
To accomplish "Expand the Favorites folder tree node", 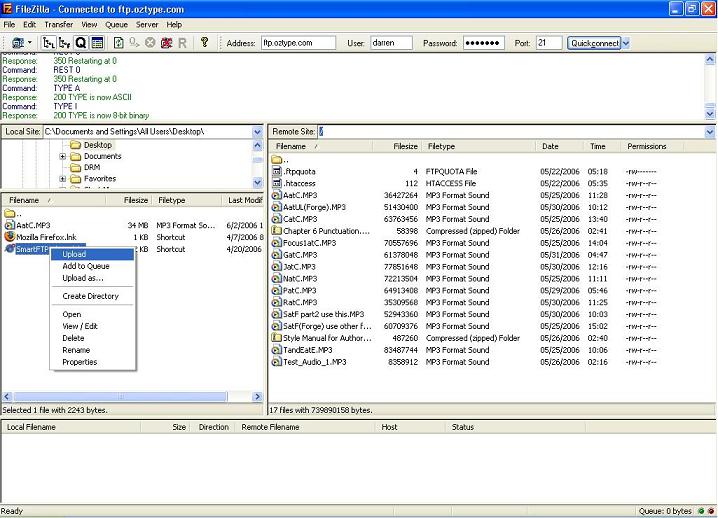I will (63, 179).
